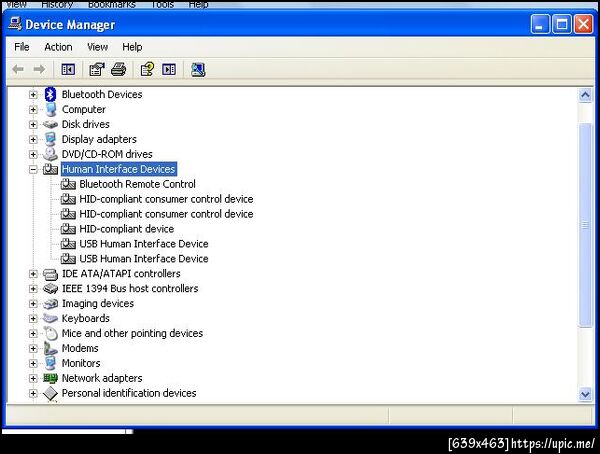Minimize the Device Manager window
The image size is (600, 454).
tap(540, 24)
